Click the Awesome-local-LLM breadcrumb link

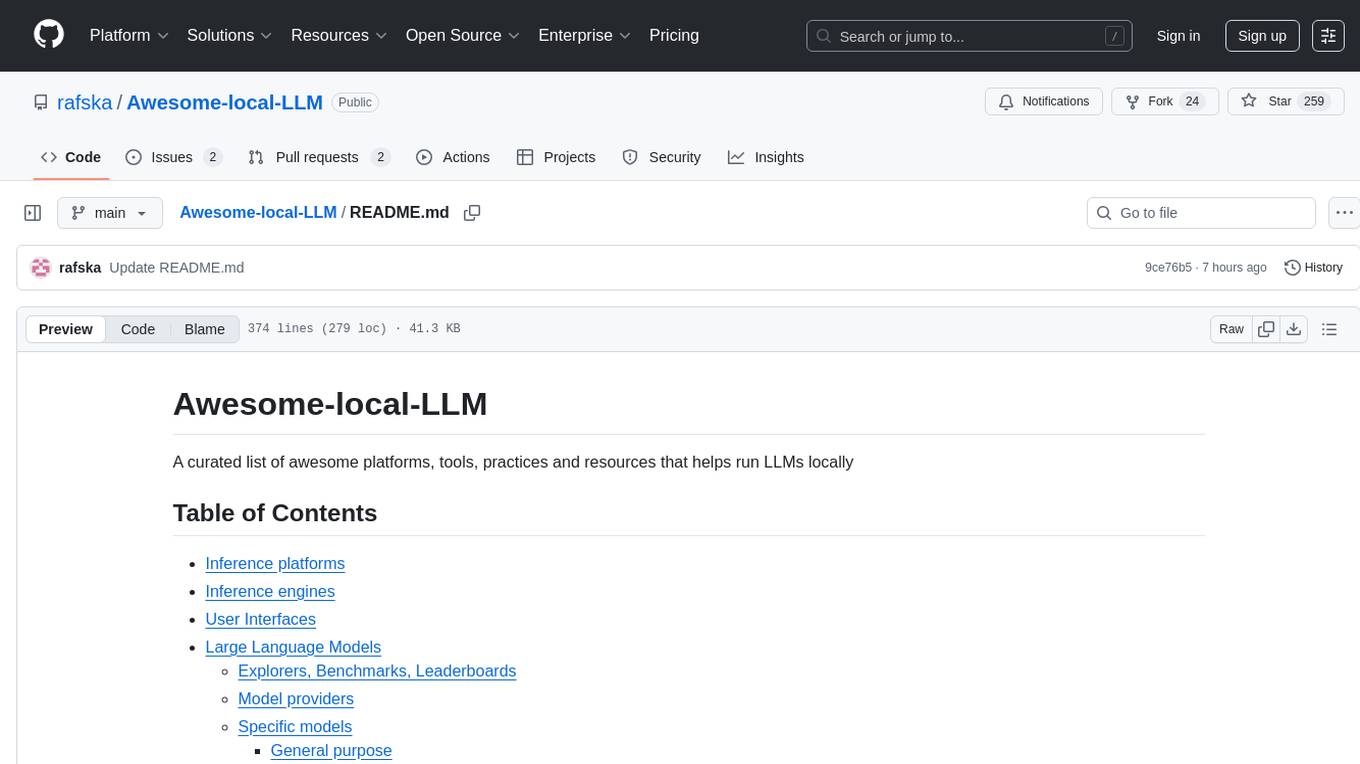pos(258,212)
